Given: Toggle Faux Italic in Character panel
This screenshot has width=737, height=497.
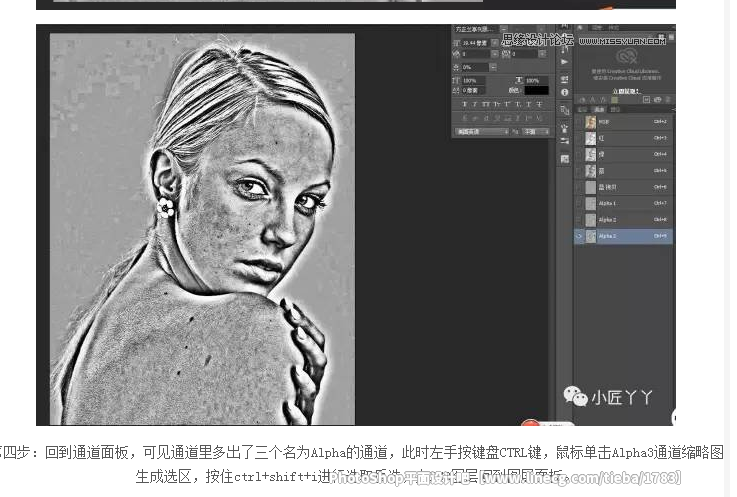Looking at the screenshot, I should pyautogui.click(x=475, y=104).
